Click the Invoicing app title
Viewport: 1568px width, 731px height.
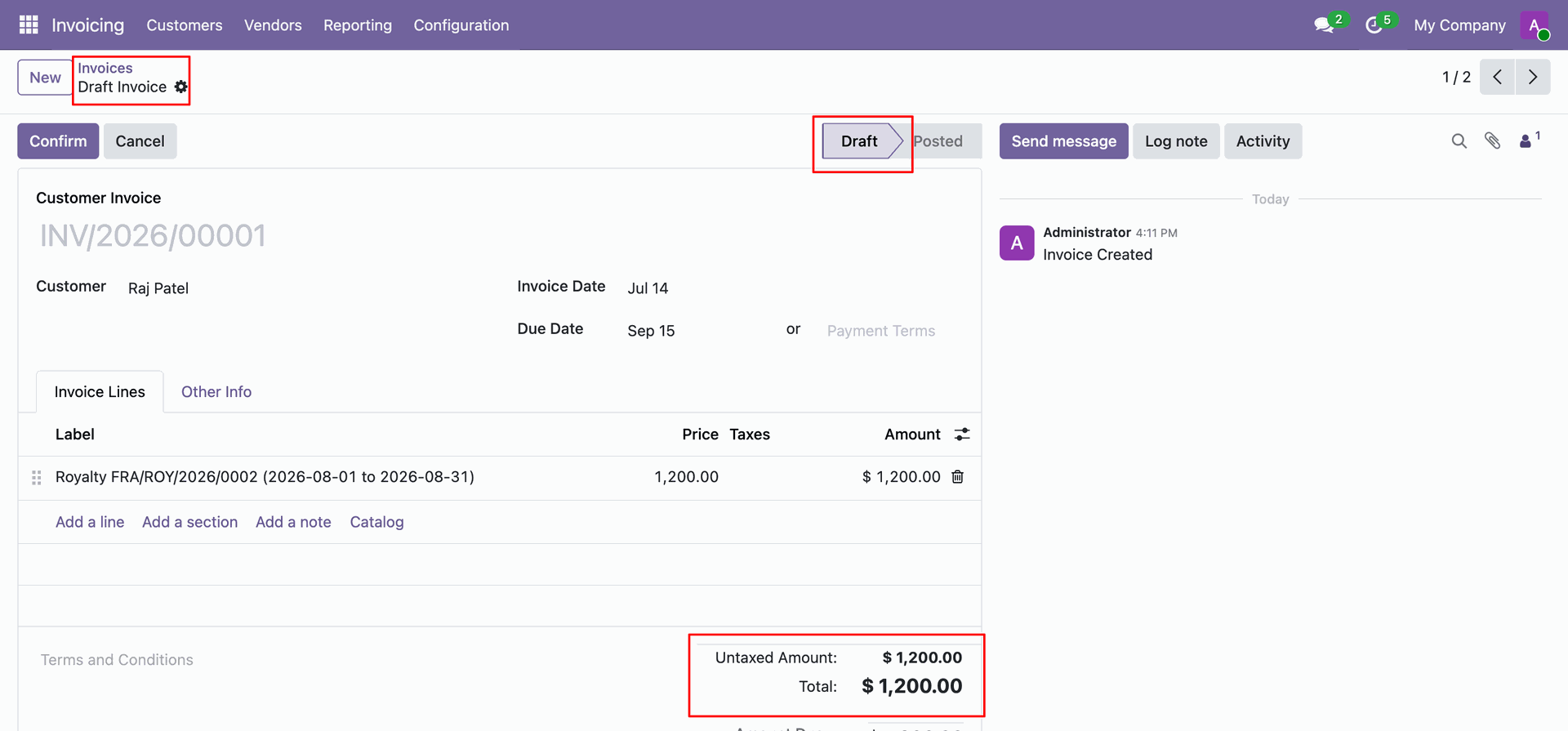point(88,25)
